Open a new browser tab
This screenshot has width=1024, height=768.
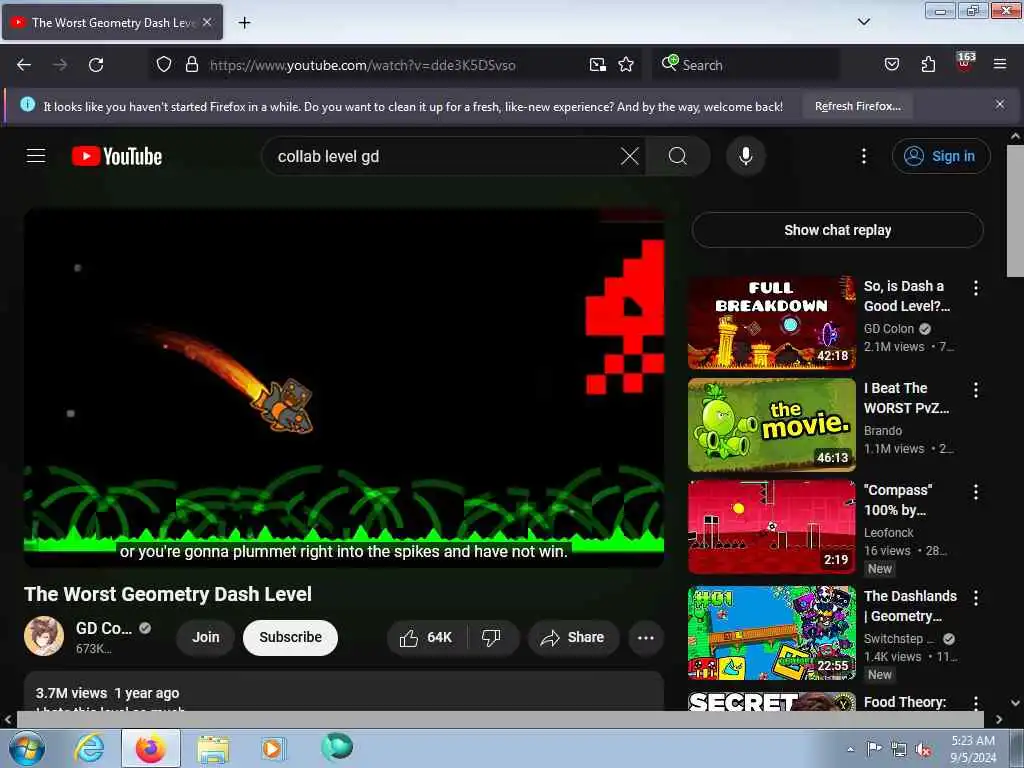tap(244, 22)
